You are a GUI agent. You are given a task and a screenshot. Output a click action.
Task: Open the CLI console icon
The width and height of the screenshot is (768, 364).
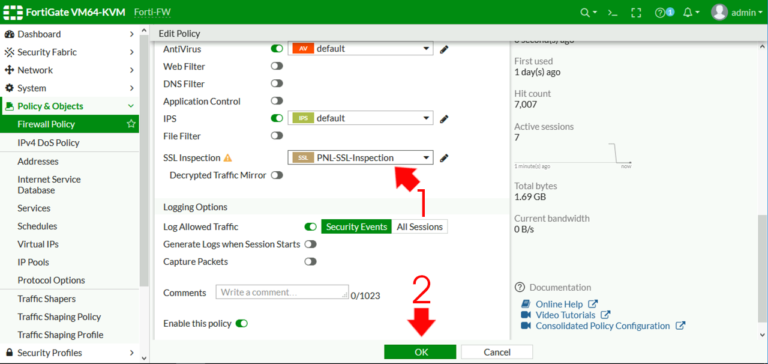pos(613,13)
